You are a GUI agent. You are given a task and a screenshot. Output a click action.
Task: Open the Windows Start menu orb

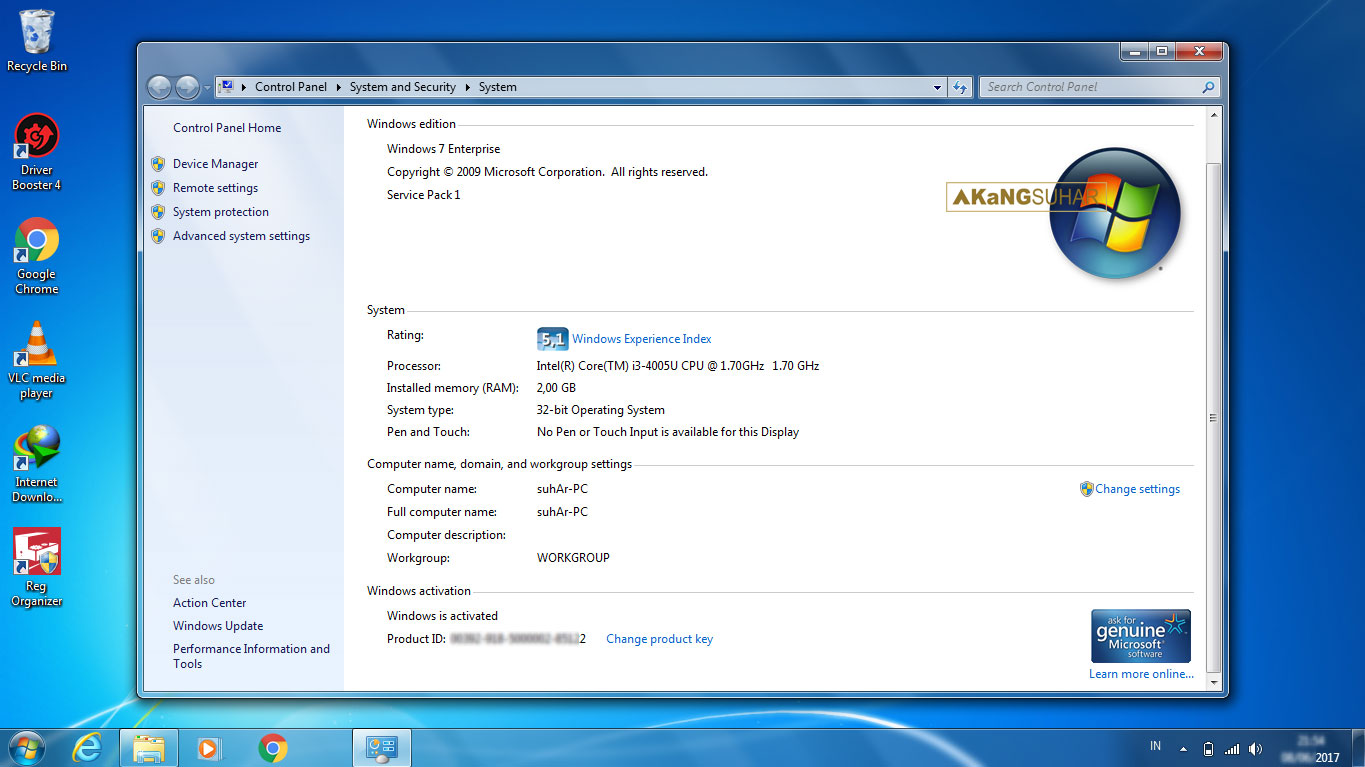tap(26, 747)
